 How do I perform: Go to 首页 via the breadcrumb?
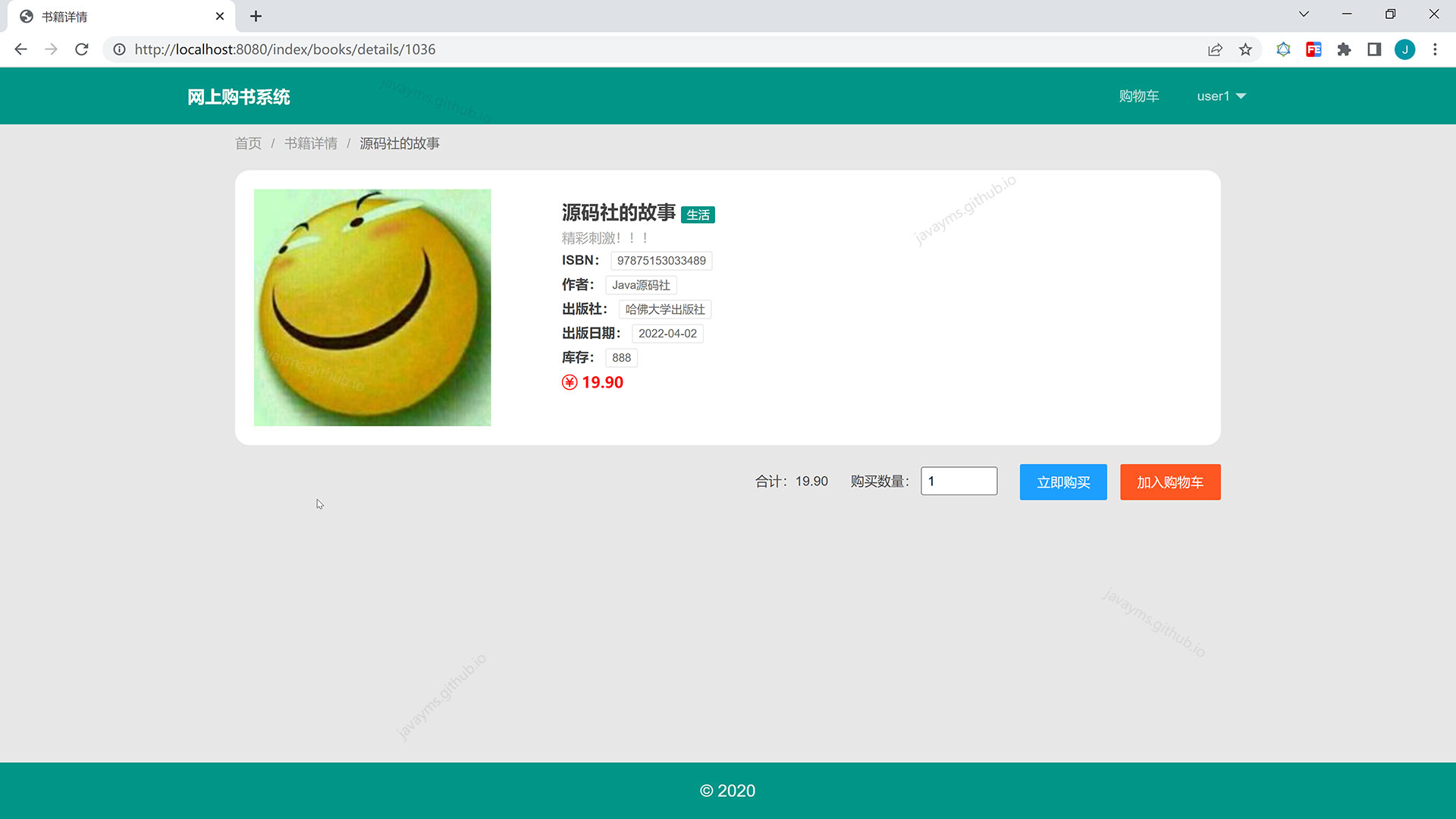click(248, 143)
